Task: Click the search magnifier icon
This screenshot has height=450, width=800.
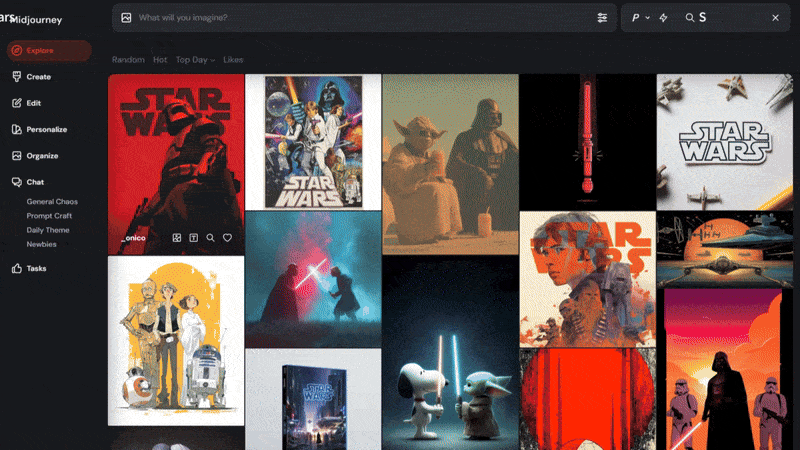Action: click(x=689, y=18)
